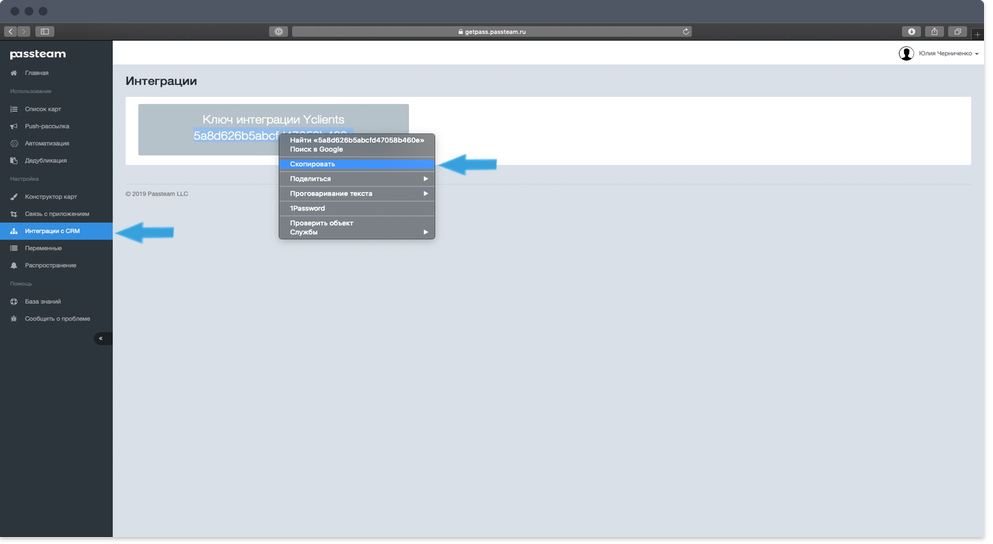This screenshot has height=544, width=993.
Task: Open a new tab with plus button
Action: click(978, 34)
